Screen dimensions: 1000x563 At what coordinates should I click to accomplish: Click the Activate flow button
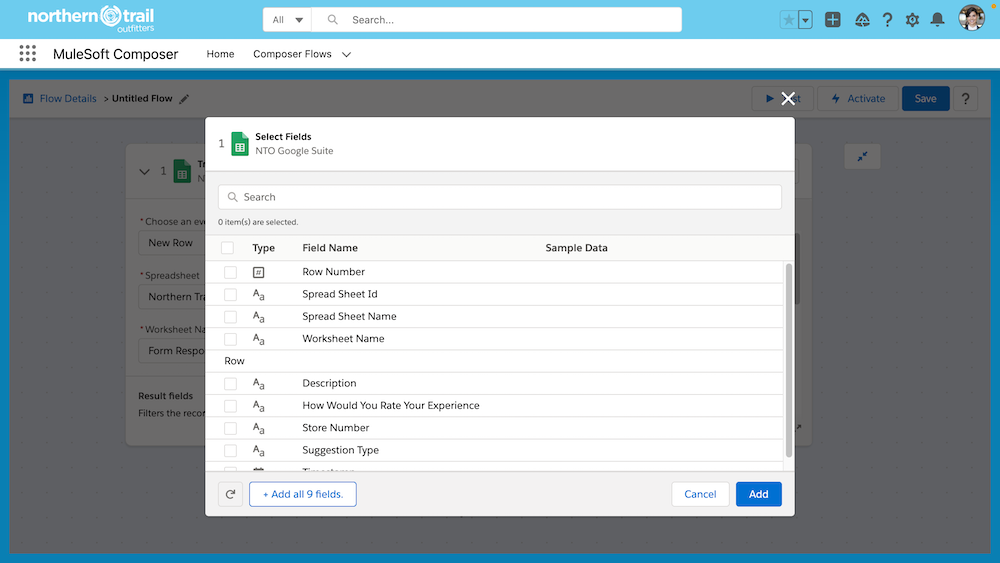[858, 99]
